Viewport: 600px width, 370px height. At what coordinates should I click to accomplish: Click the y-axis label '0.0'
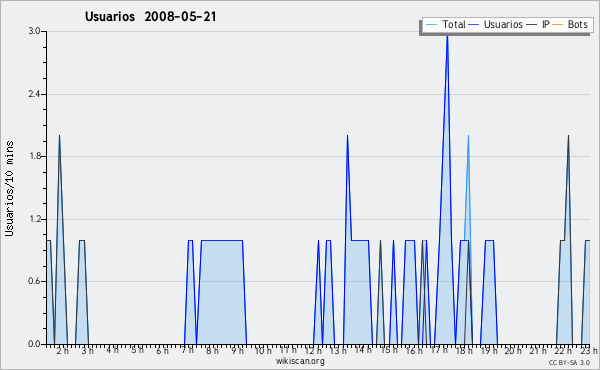tap(34, 344)
